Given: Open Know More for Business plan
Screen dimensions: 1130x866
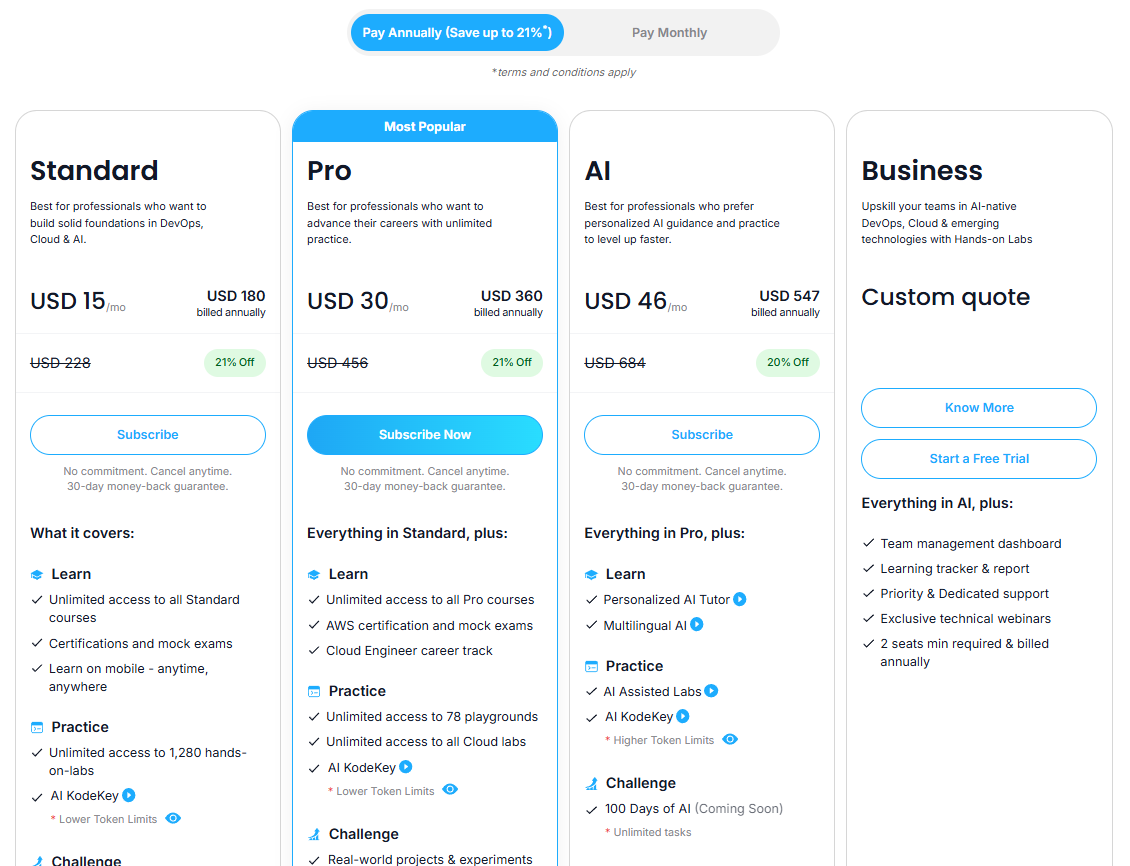Looking at the screenshot, I should click(978, 408).
